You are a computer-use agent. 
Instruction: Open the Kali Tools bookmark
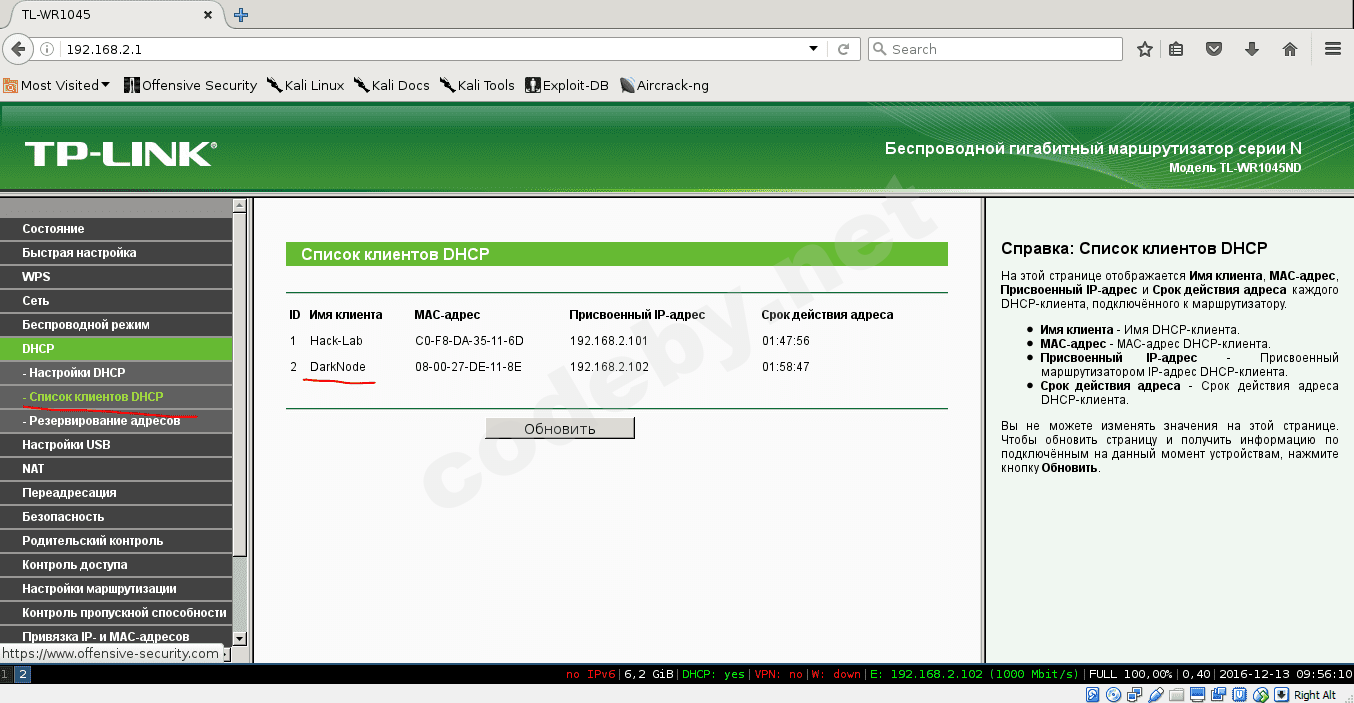(x=477, y=85)
